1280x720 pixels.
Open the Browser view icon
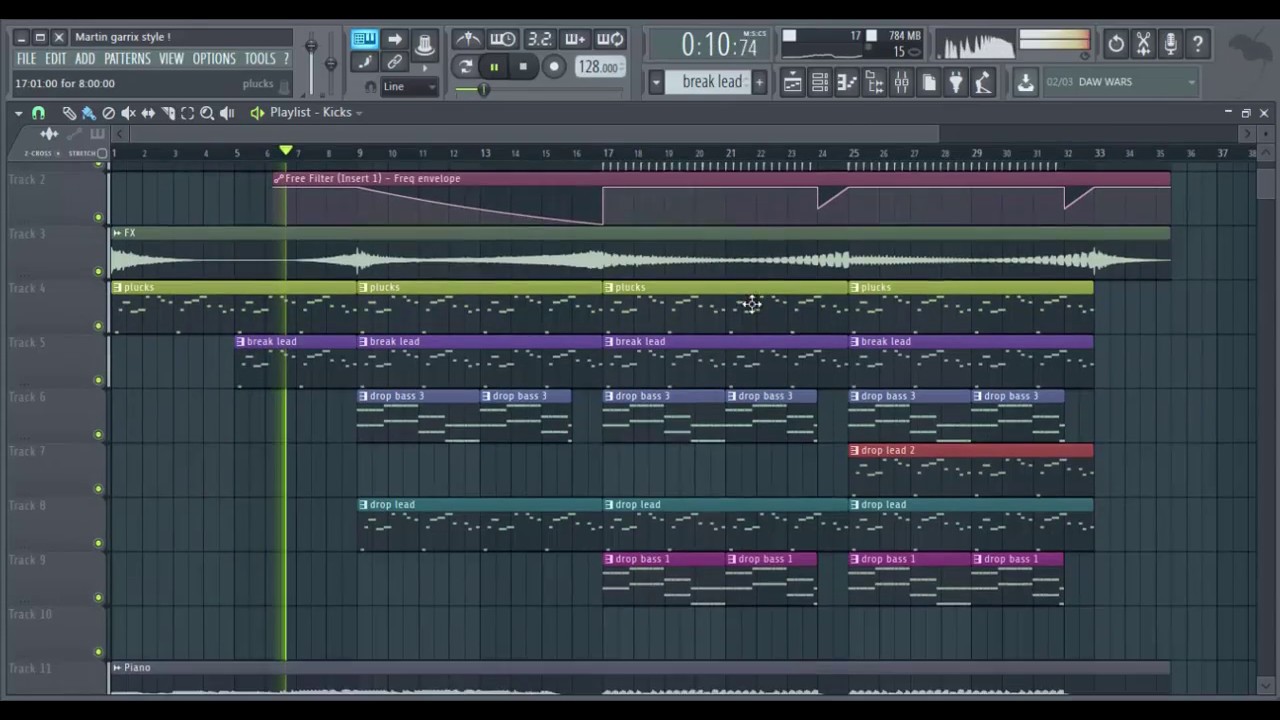pos(874,83)
